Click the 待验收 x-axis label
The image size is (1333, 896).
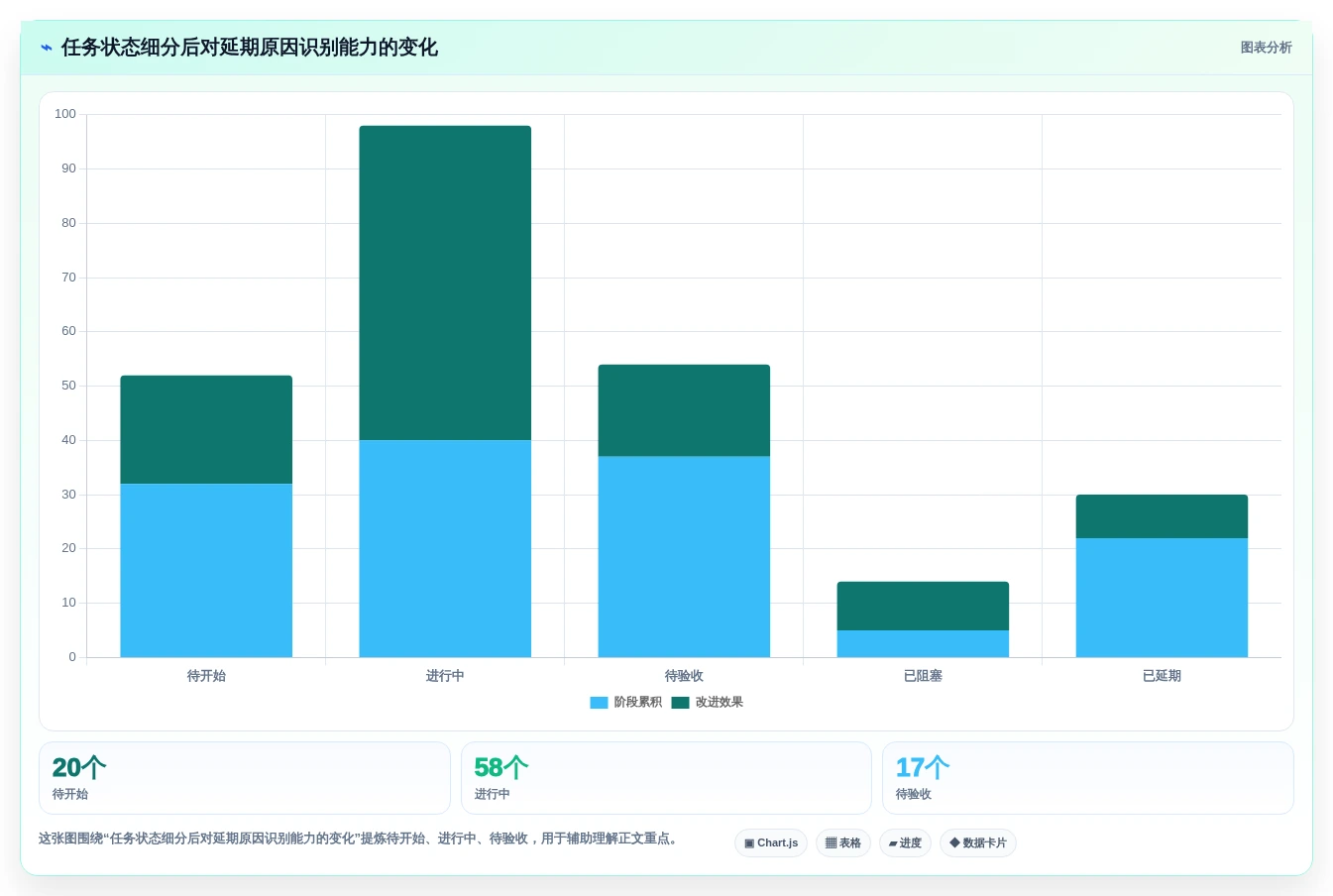pos(684,676)
